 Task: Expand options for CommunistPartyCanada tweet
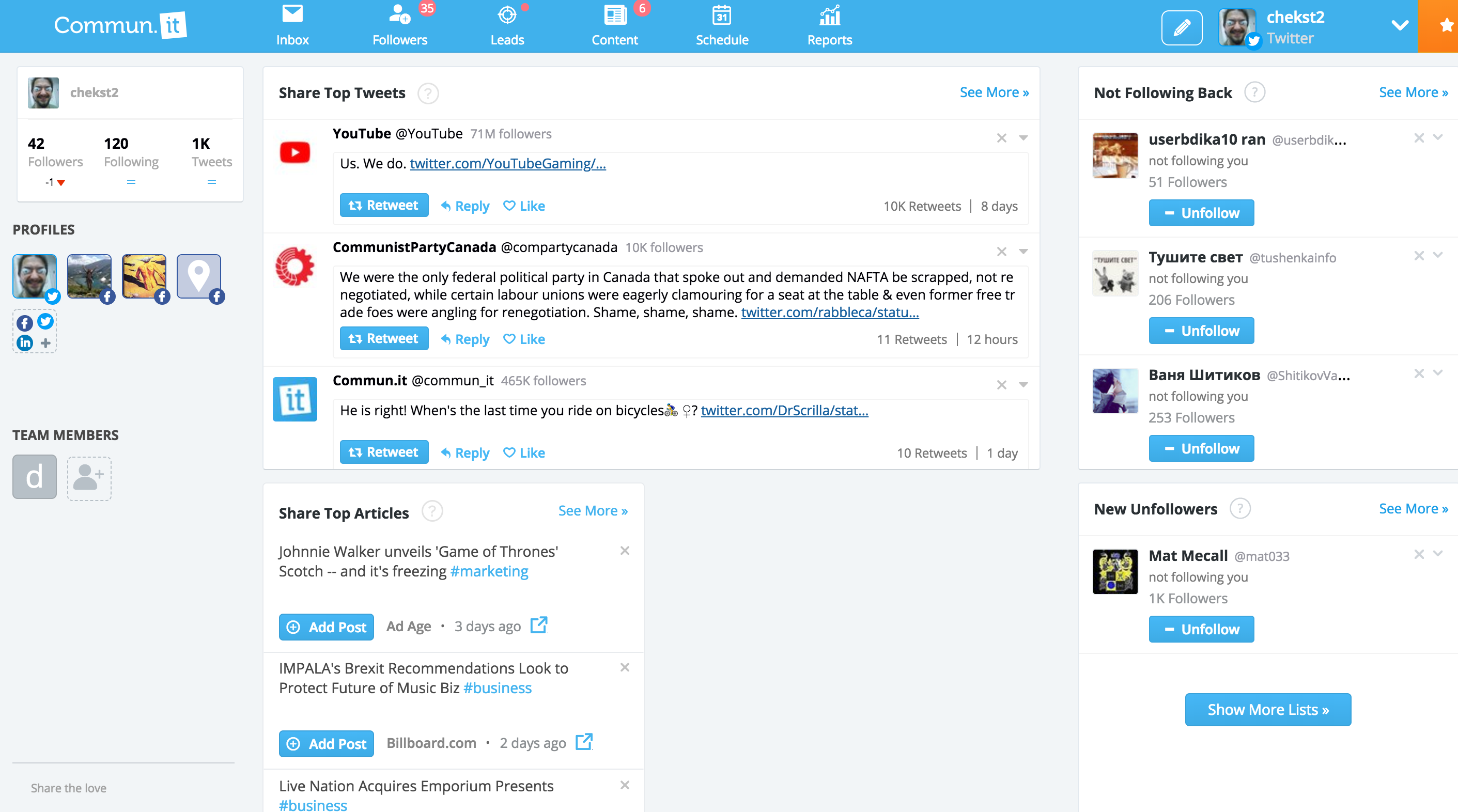[x=1023, y=252]
